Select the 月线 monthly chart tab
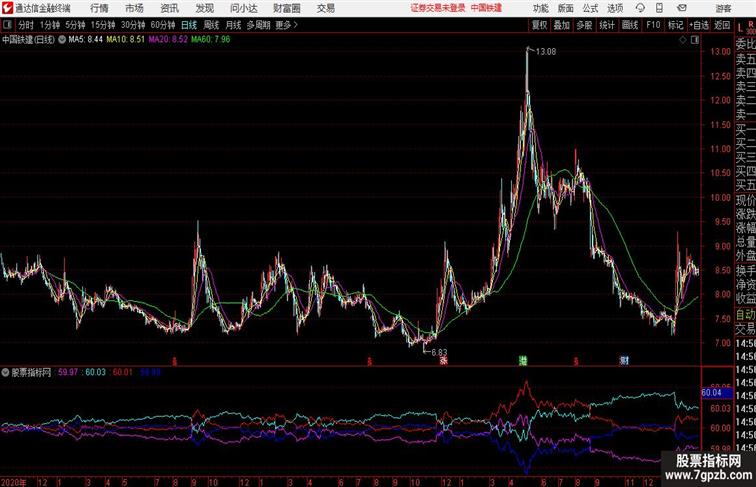The image size is (756, 487). coord(233,25)
